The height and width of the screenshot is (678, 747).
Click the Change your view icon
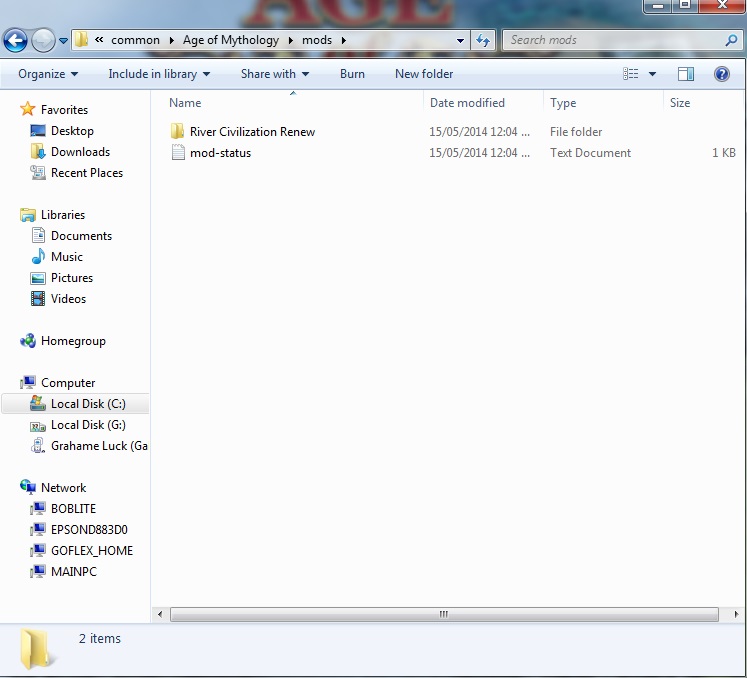(630, 73)
